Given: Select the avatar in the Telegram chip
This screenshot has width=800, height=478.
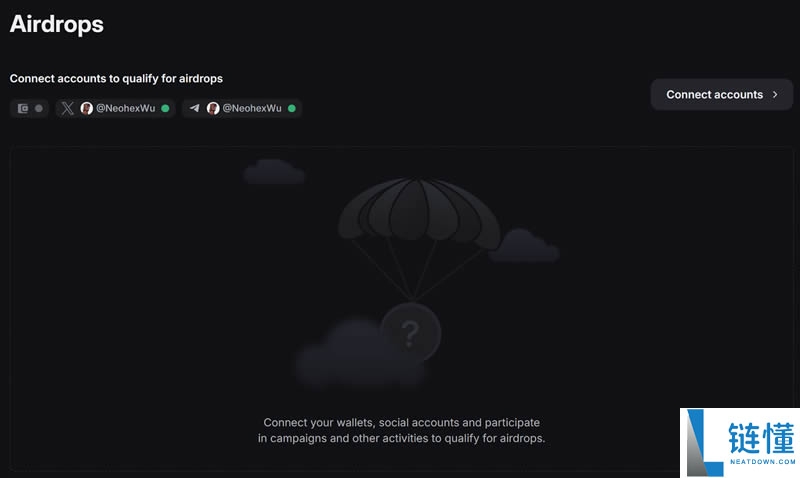Looking at the screenshot, I should coord(213,108).
